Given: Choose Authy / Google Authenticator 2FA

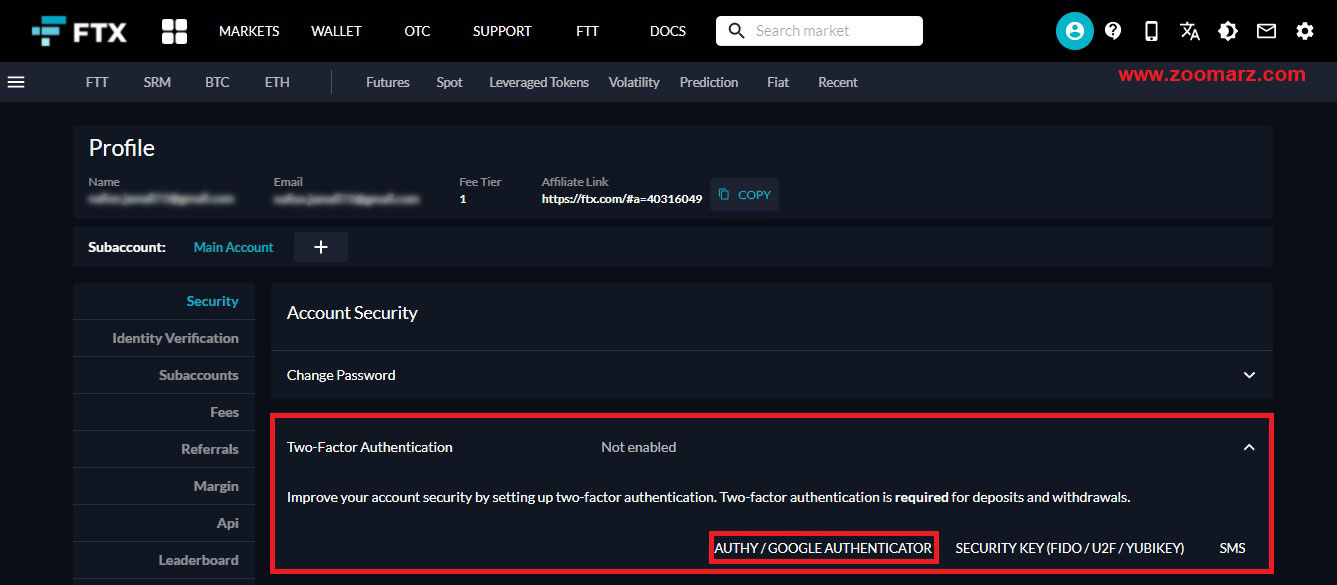Looking at the screenshot, I should tap(823, 548).
